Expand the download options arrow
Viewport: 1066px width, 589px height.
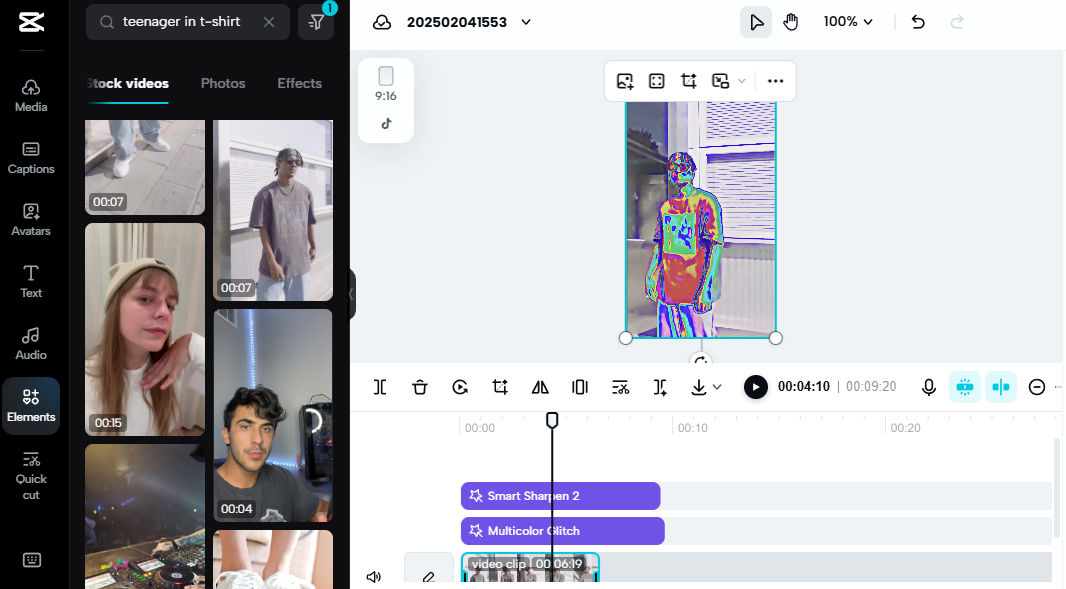click(x=717, y=387)
